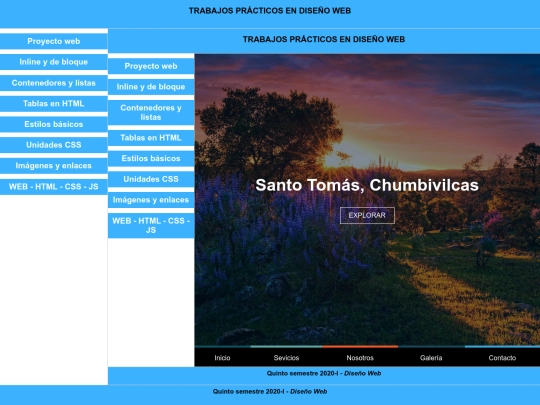Viewport: 540px width, 405px height.
Task: Go to Tablas en HTML in outer sidebar
Action: click(54, 104)
